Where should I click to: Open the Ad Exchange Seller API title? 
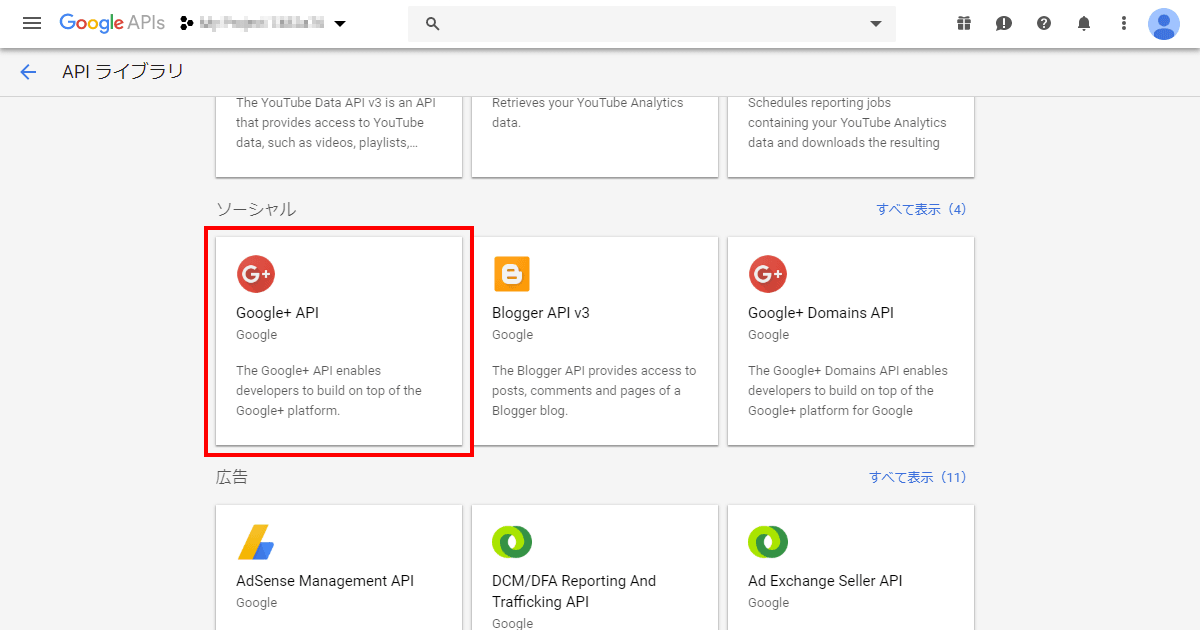click(825, 581)
